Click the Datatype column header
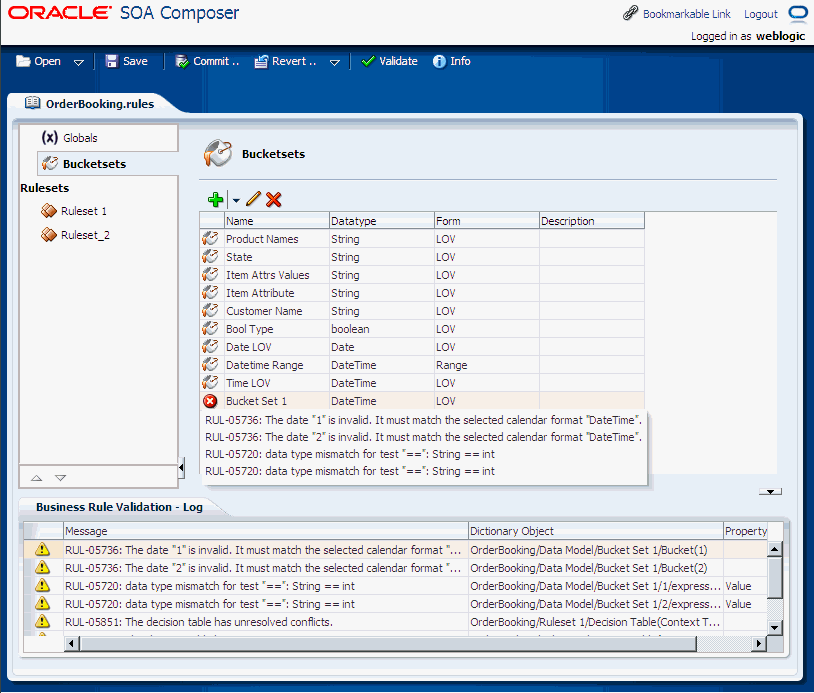Screen dimensions: 814x693 382,221
